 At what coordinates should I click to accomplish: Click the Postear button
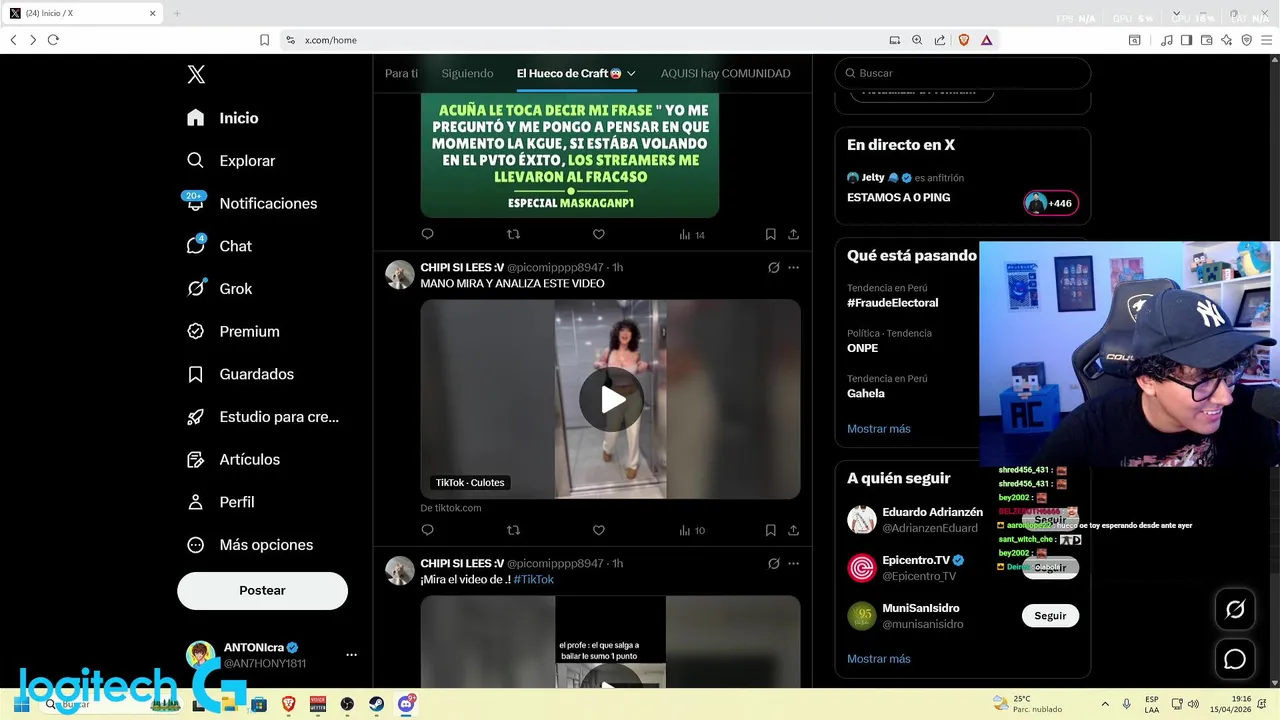[262, 591]
